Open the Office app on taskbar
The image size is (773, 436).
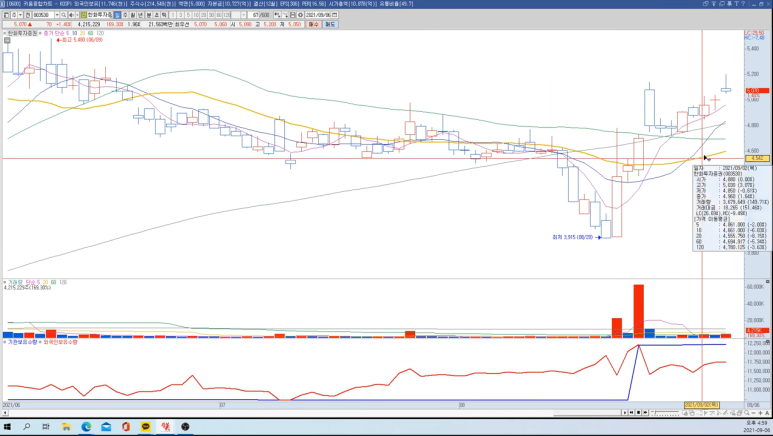[x=126, y=427]
